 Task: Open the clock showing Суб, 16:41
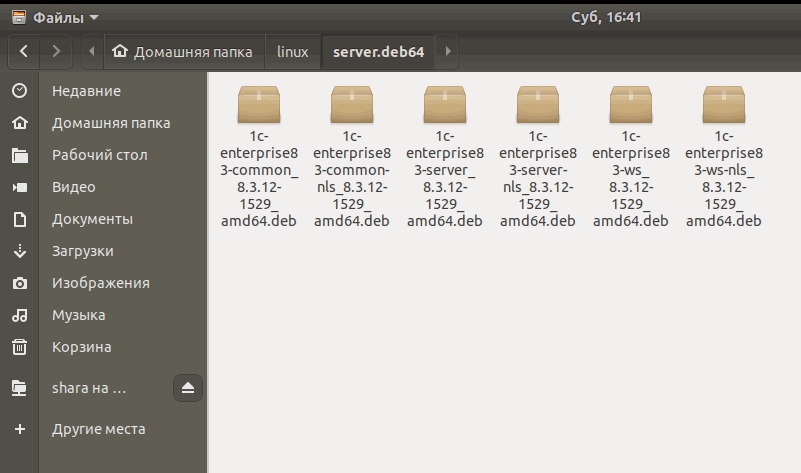pos(605,17)
